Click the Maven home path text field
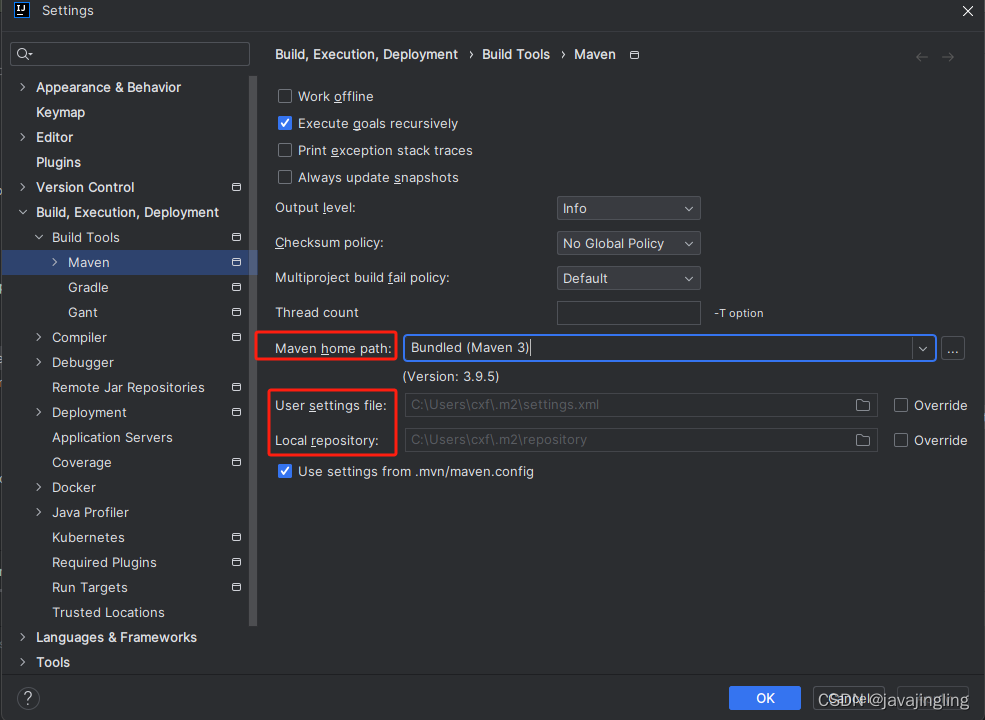Image resolution: width=985 pixels, height=720 pixels. [658, 348]
